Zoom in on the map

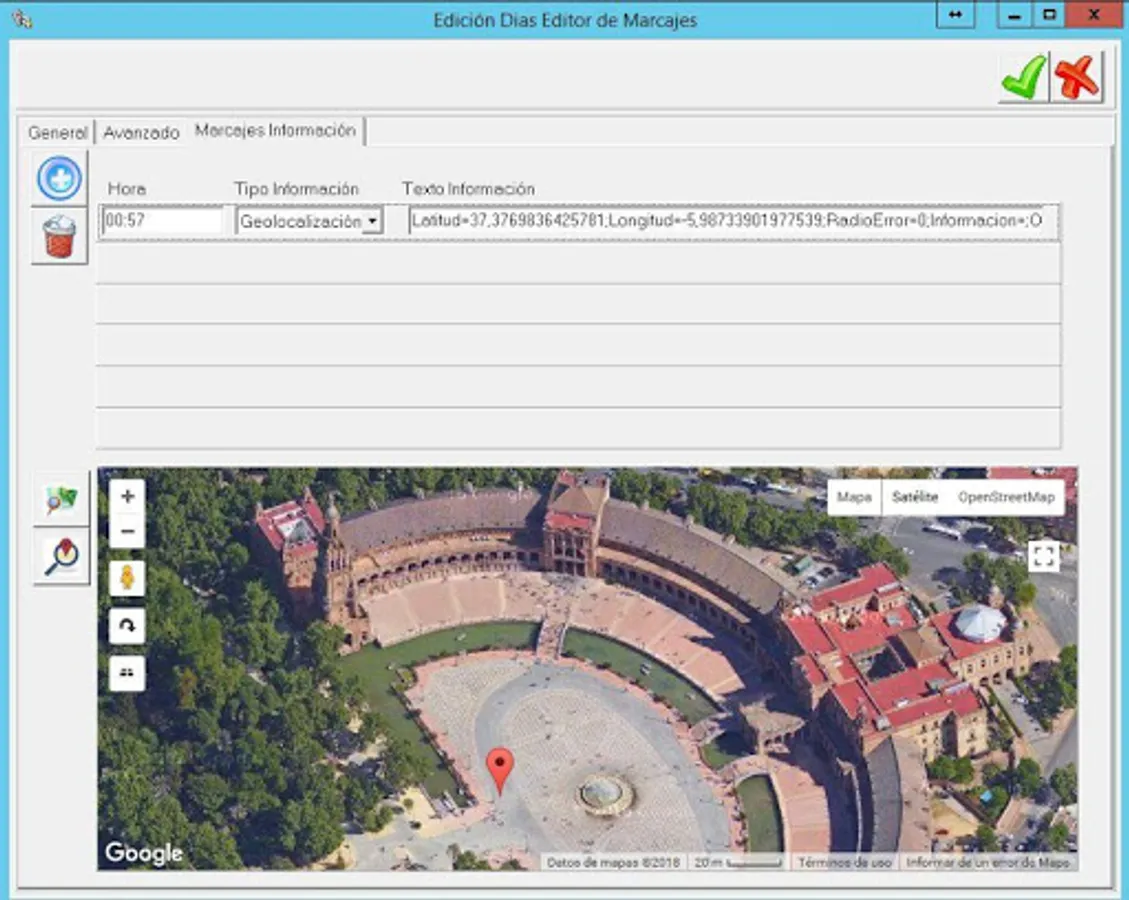tap(127, 497)
